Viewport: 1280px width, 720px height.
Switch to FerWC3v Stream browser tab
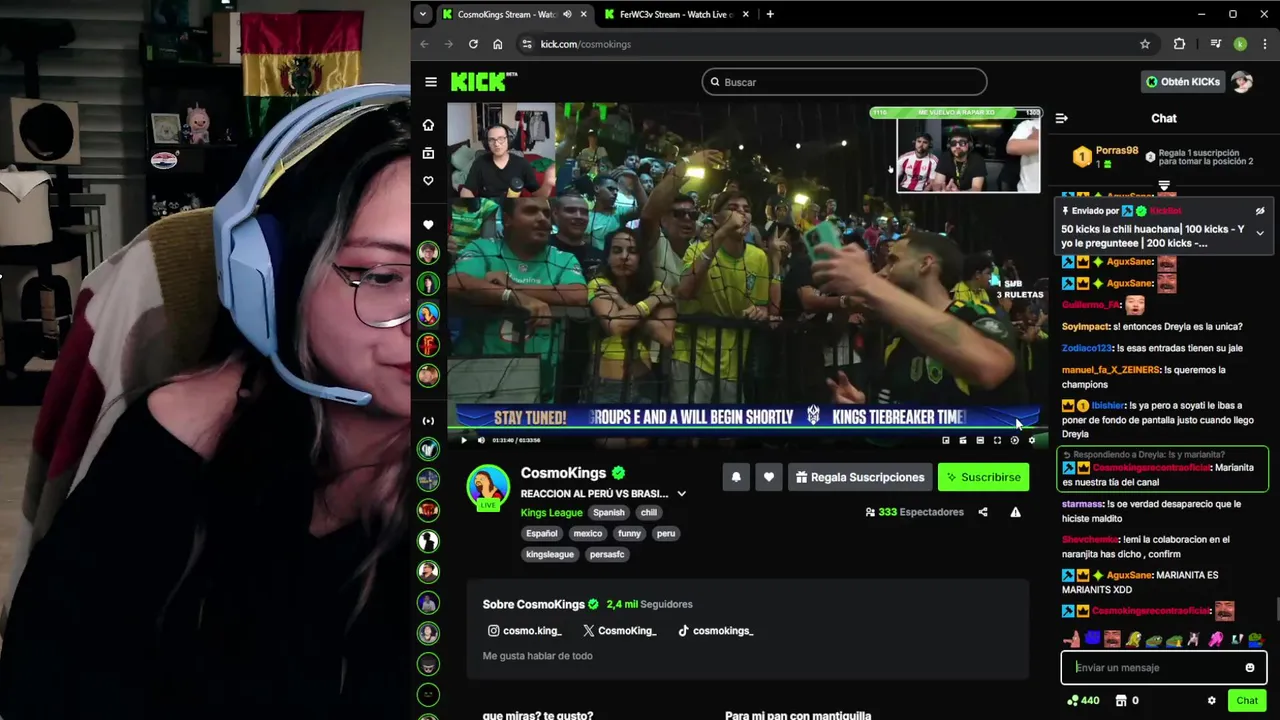(x=678, y=14)
